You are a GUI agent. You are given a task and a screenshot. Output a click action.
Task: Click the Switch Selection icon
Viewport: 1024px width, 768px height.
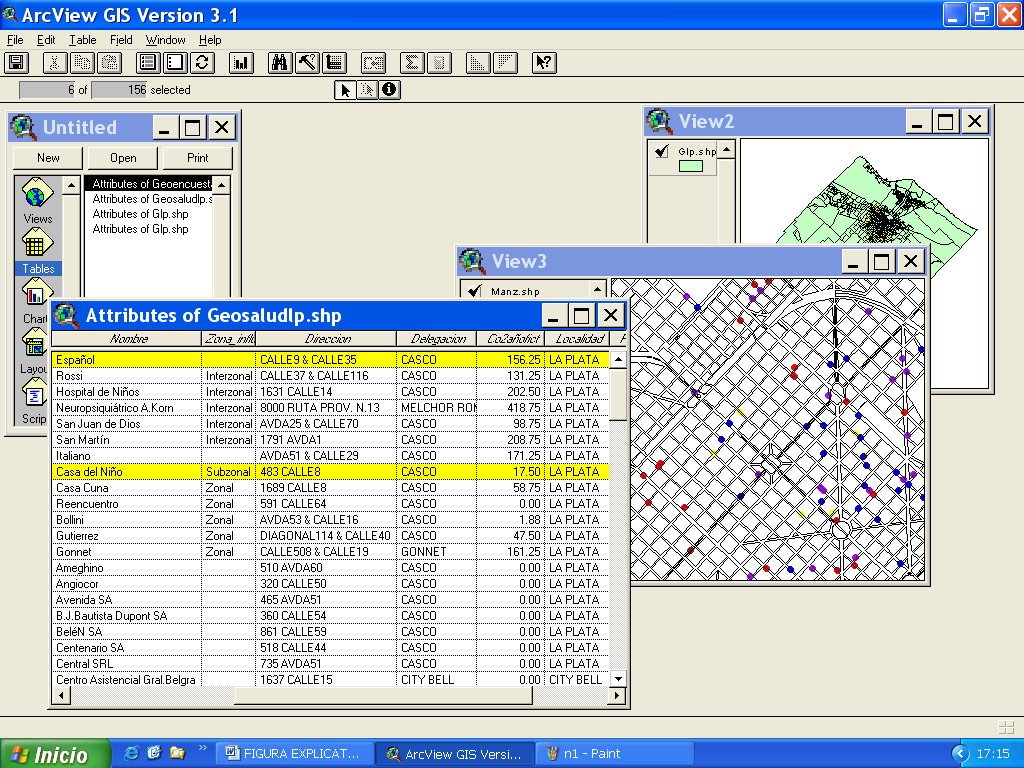(x=202, y=63)
